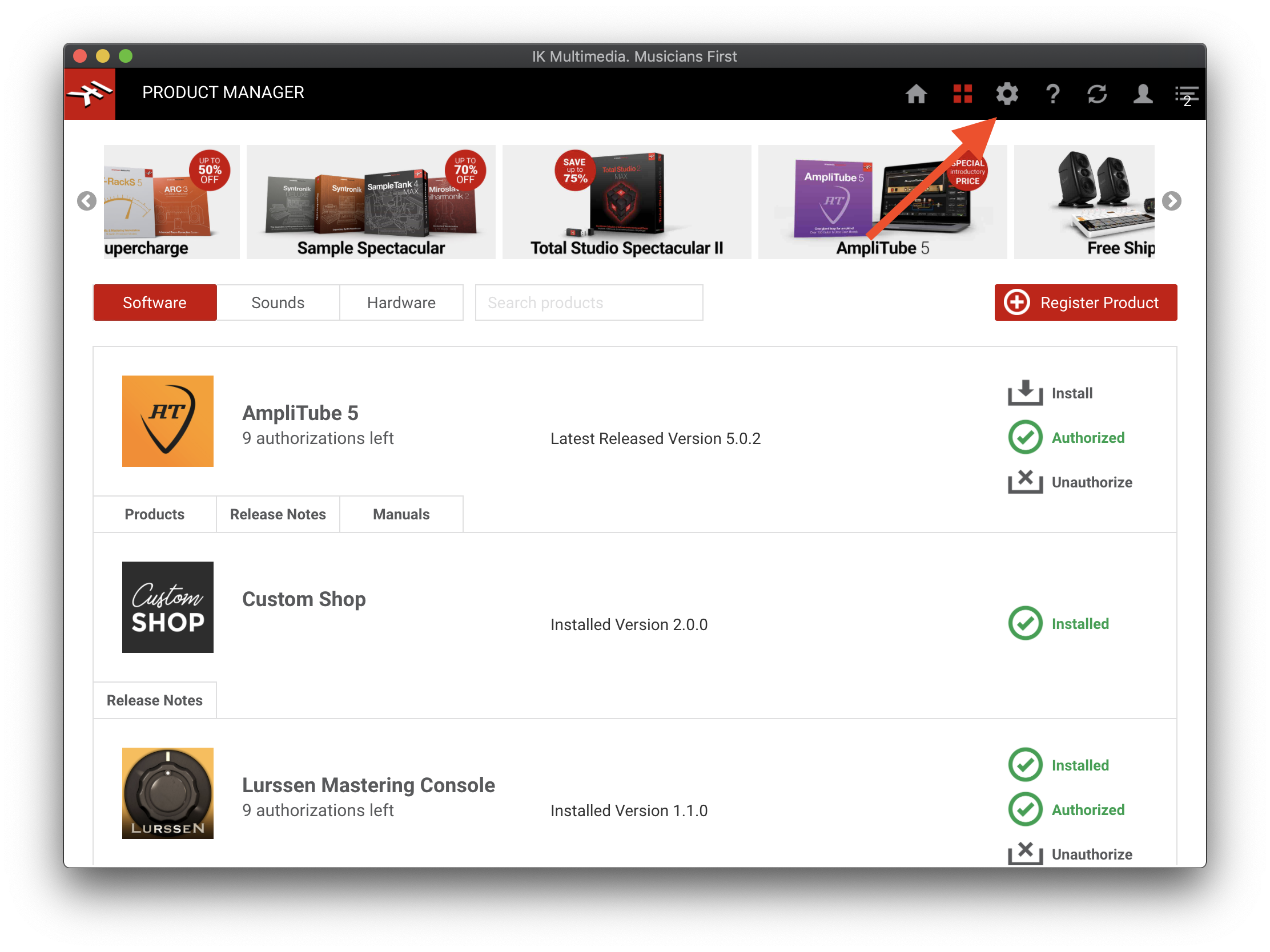Click the AmpliTube 5 product logo

tap(168, 421)
